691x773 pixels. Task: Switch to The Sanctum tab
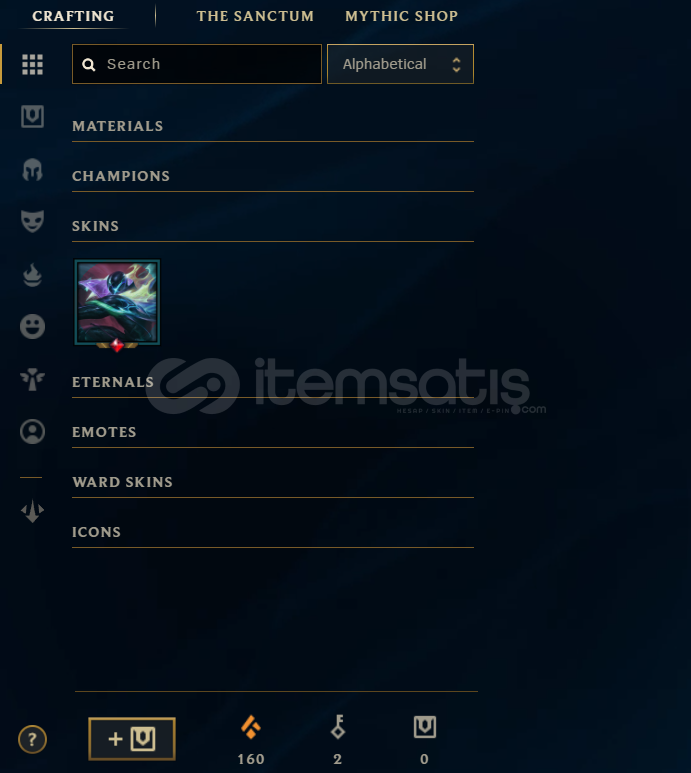pyautogui.click(x=255, y=16)
